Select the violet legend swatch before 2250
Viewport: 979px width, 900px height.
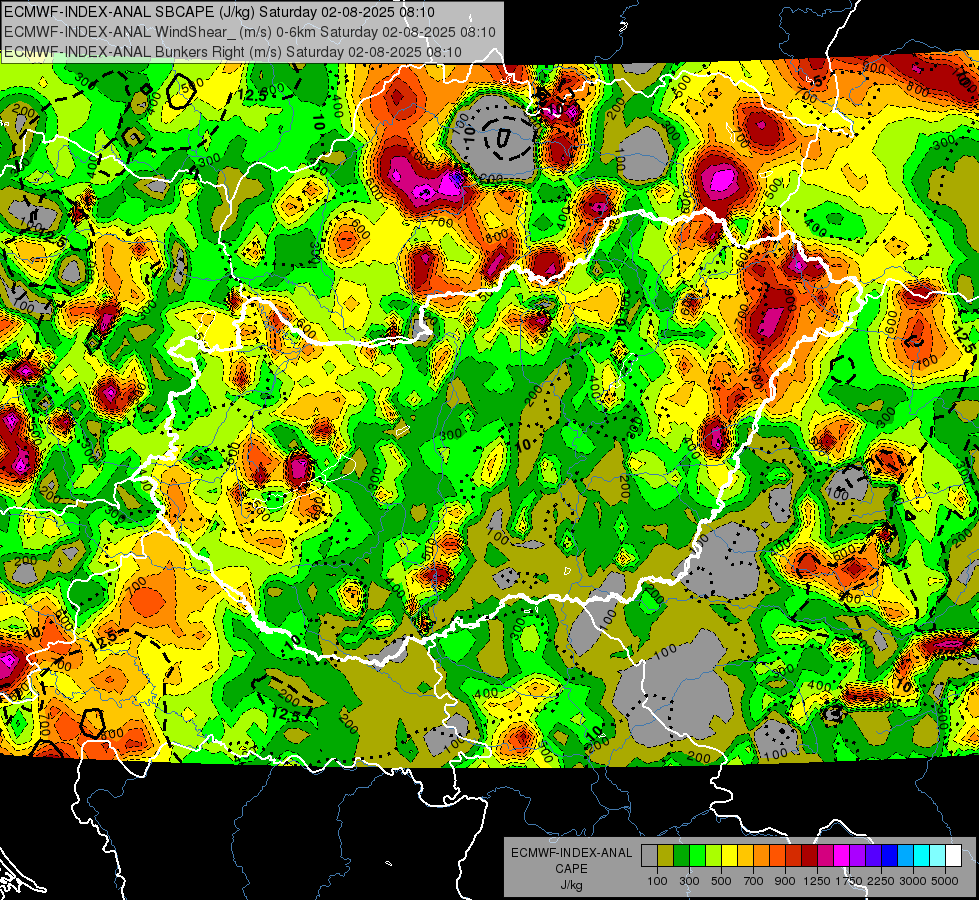click(873, 856)
